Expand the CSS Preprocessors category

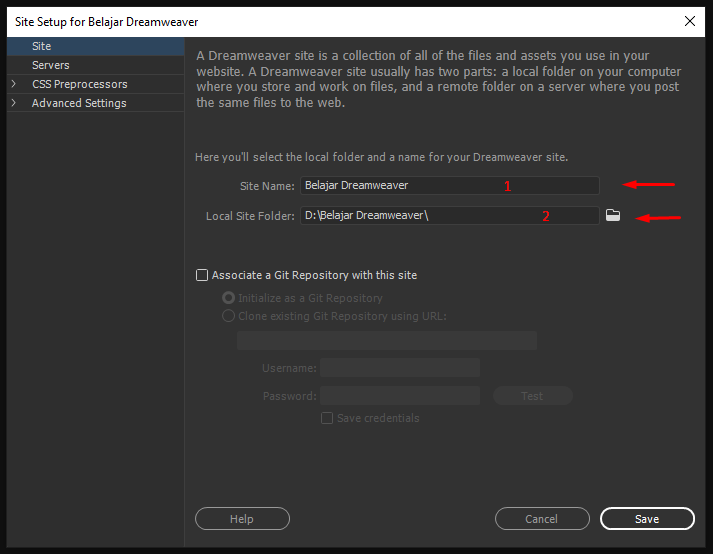coord(14,84)
